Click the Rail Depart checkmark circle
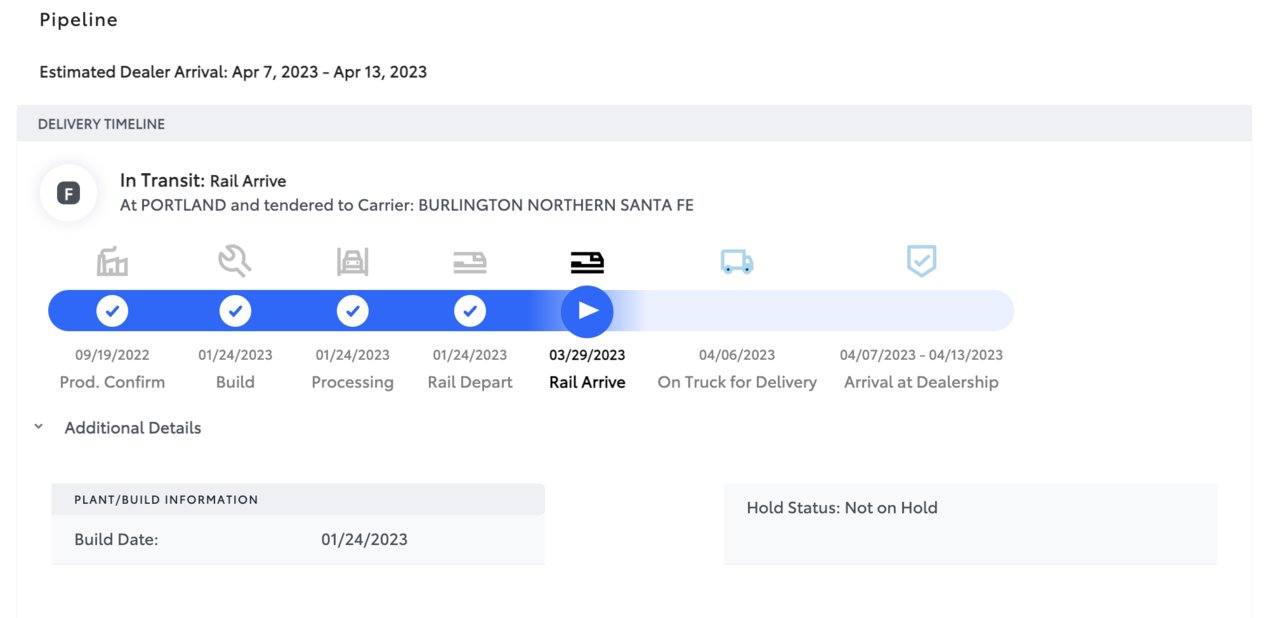 pyautogui.click(x=470, y=311)
